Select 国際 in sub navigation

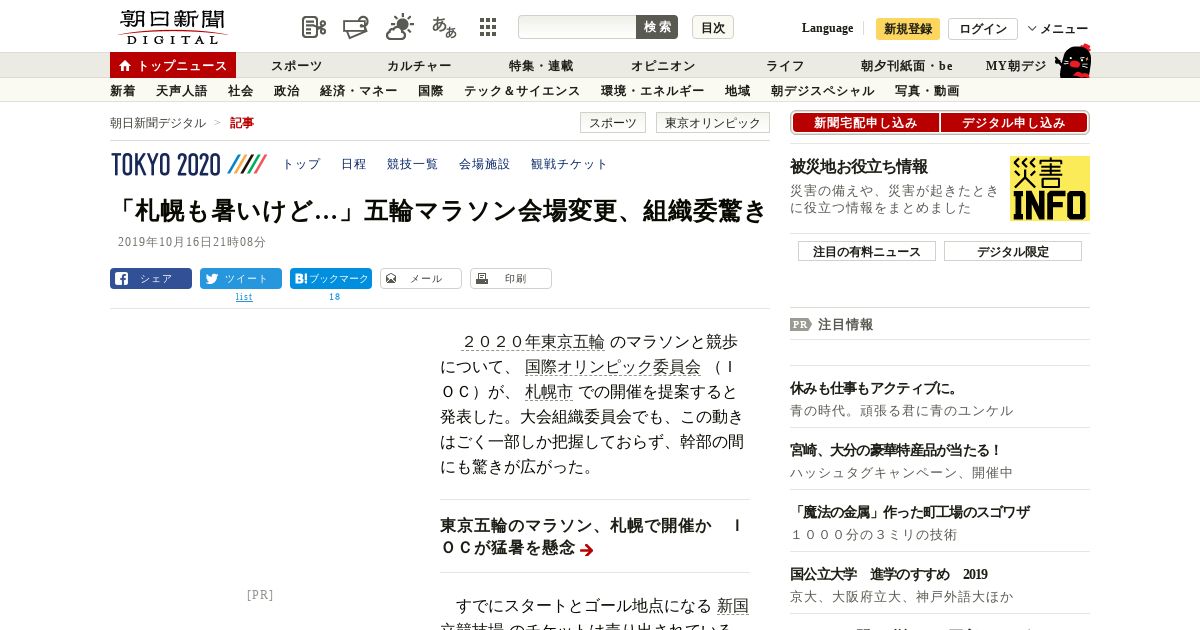click(431, 91)
